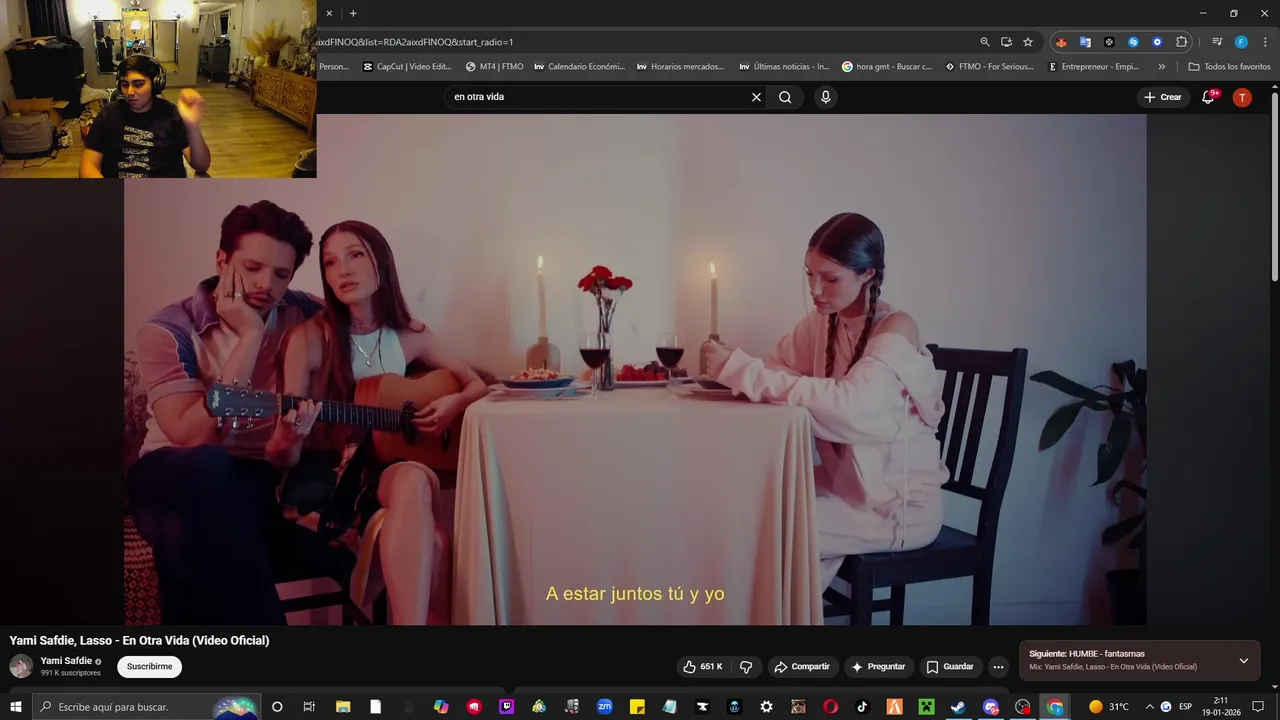Bookmark this page with the star icon
The image size is (1280, 720).
(x=1028, y=42)
